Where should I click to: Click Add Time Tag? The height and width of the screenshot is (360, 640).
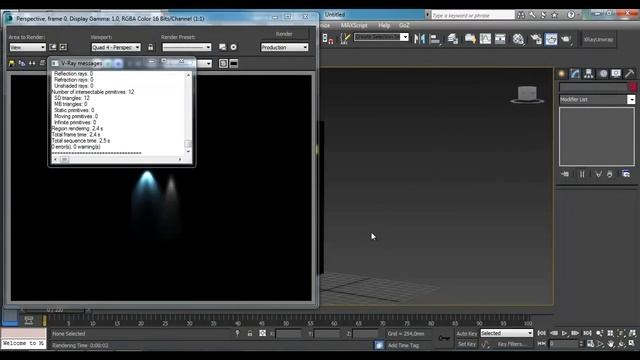[x=403, y=345]
